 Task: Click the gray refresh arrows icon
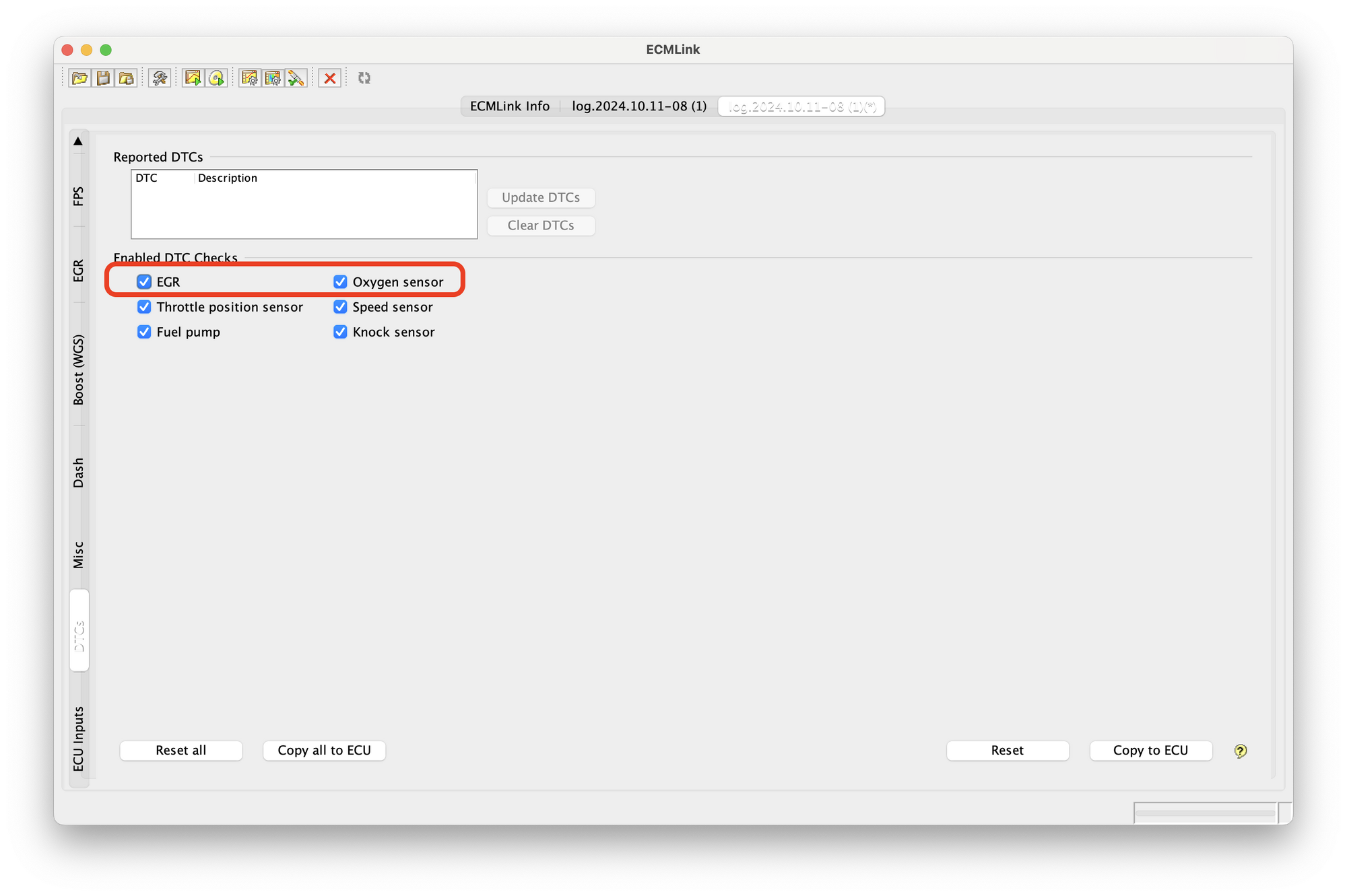(x=364, y=78)
